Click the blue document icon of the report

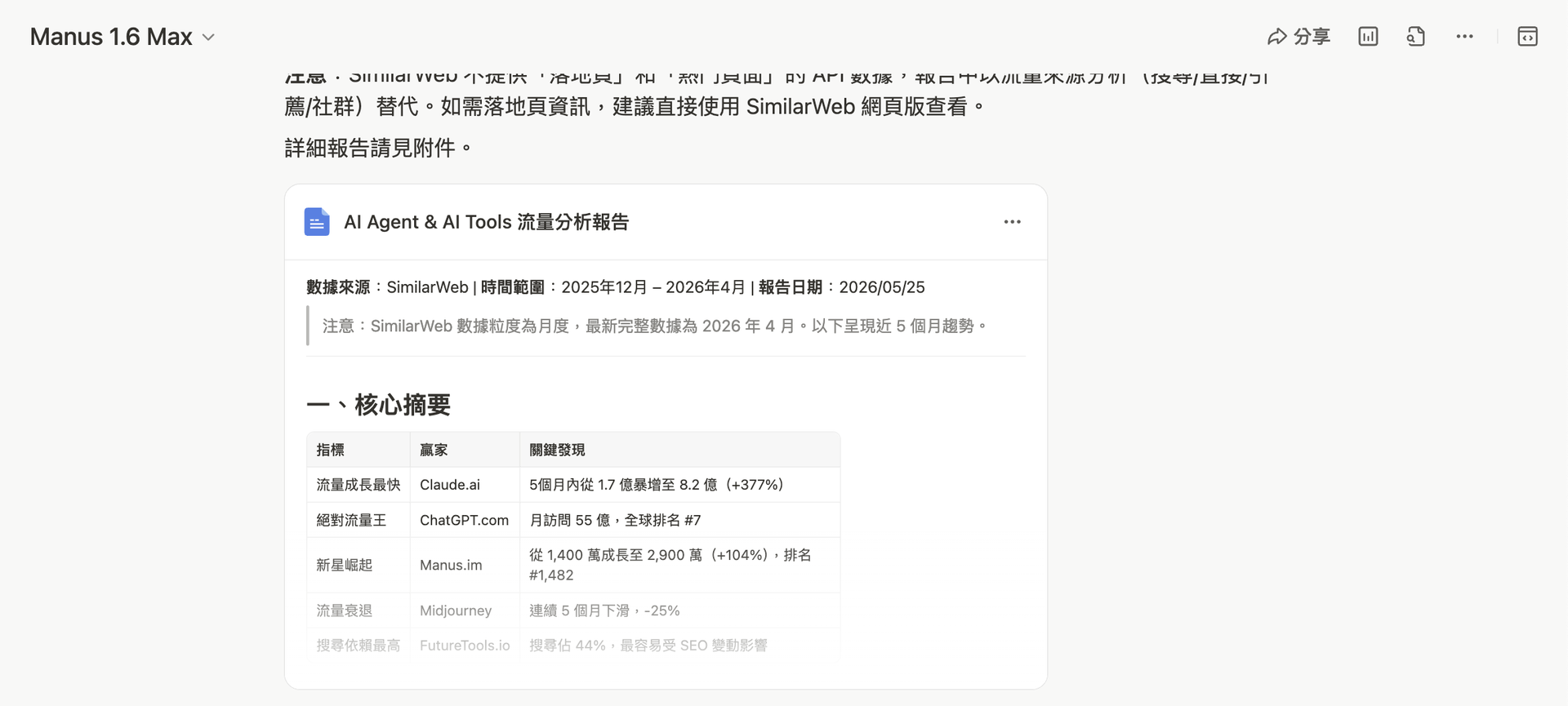coord(317,222)
